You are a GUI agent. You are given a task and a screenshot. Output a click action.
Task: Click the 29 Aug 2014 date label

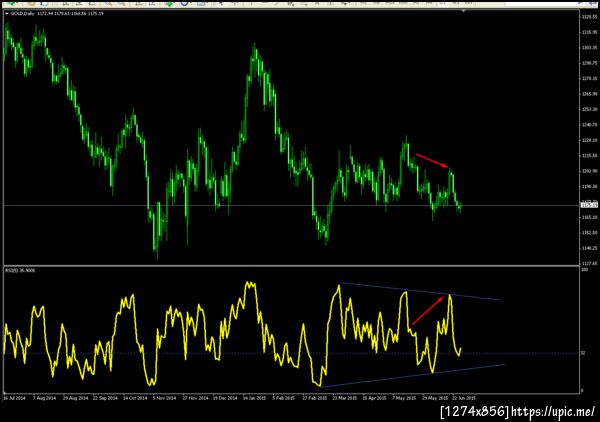coord(75,398)
